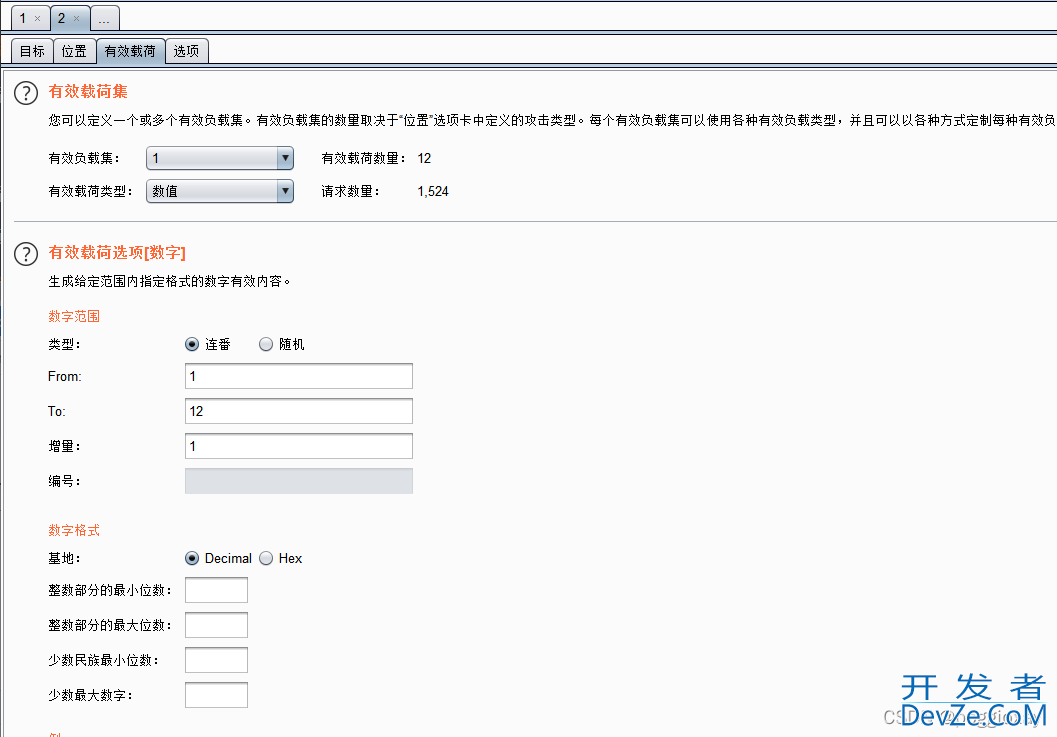Click the 有效载荷集 heading
Viewport: 1057px width, 737px height.
pos(88,92)
